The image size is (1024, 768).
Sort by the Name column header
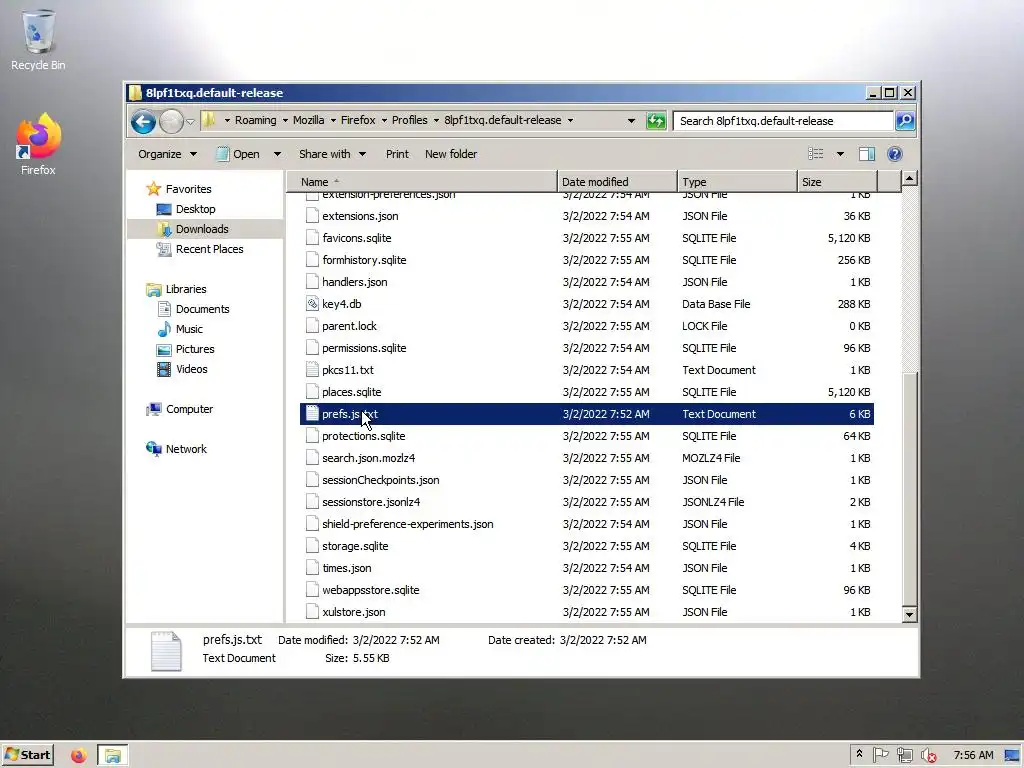coord(422,182)
